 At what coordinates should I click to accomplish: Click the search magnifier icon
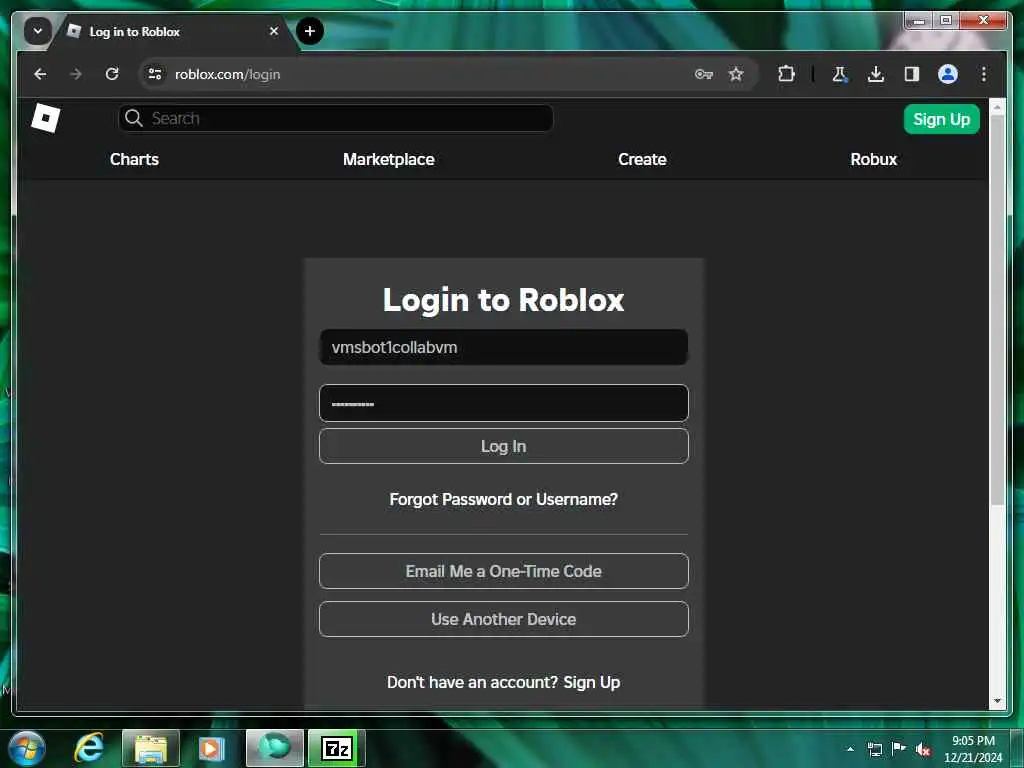133,118
